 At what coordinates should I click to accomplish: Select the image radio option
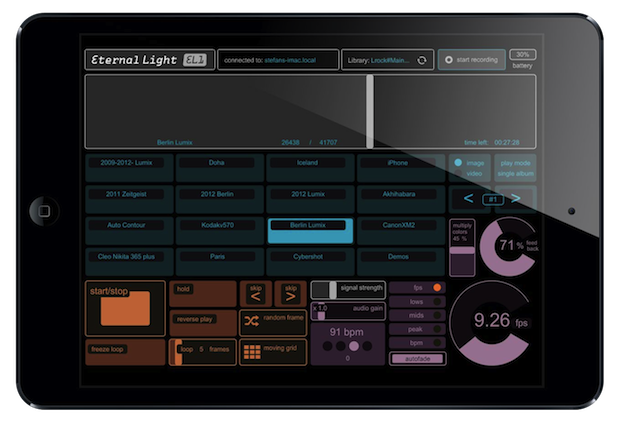[458, 162]
